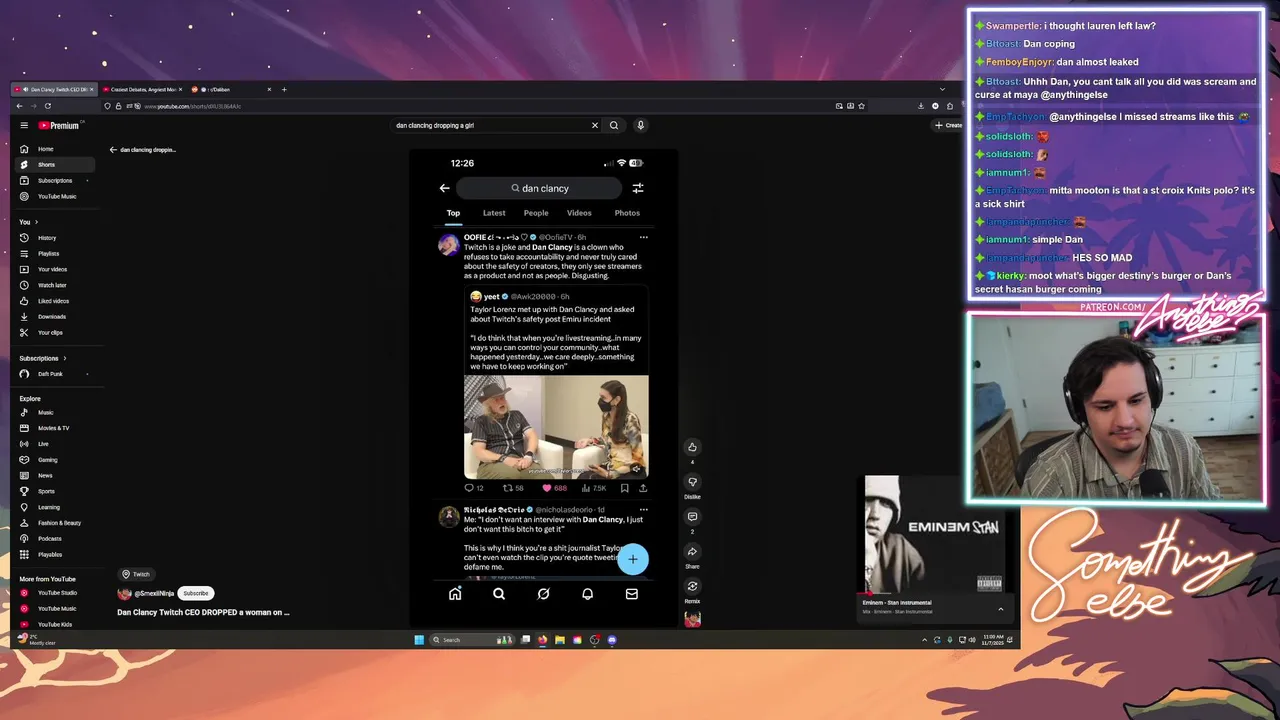Reload the page in the browser
The height and width of the screenshot is (720, 1280).
tap(47, 106)
